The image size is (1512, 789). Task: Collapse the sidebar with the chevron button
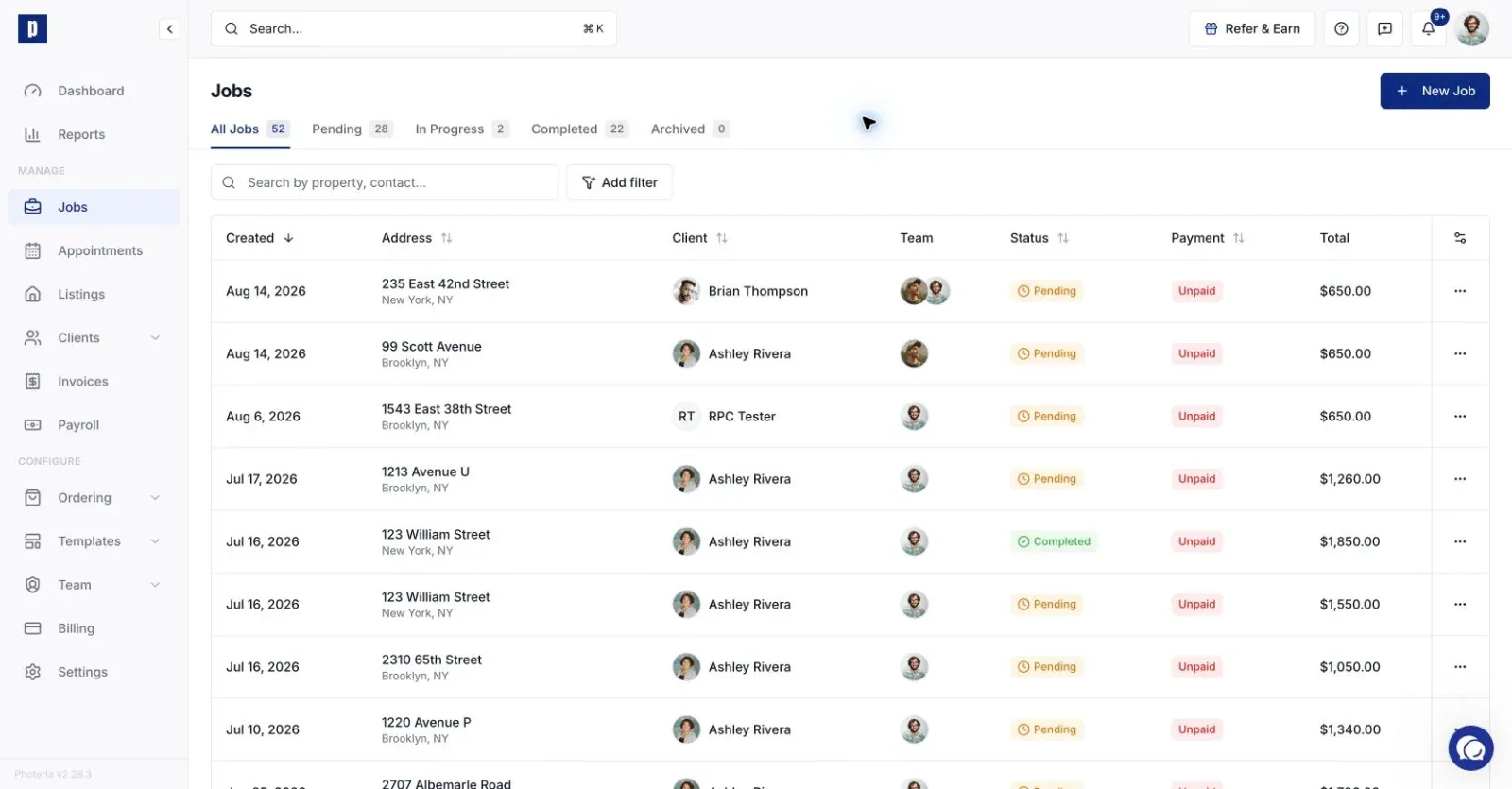click(169, 29)
